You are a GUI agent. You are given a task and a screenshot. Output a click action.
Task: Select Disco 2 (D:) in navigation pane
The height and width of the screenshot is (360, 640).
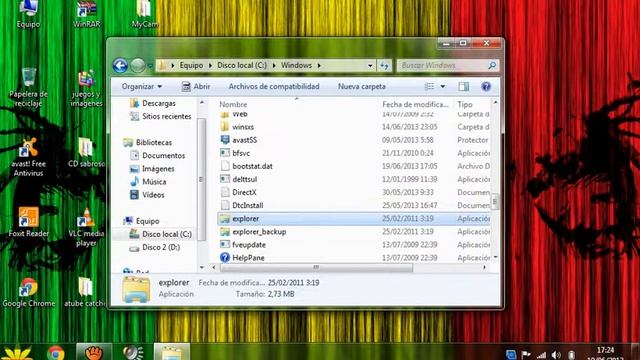coord(155,247)
